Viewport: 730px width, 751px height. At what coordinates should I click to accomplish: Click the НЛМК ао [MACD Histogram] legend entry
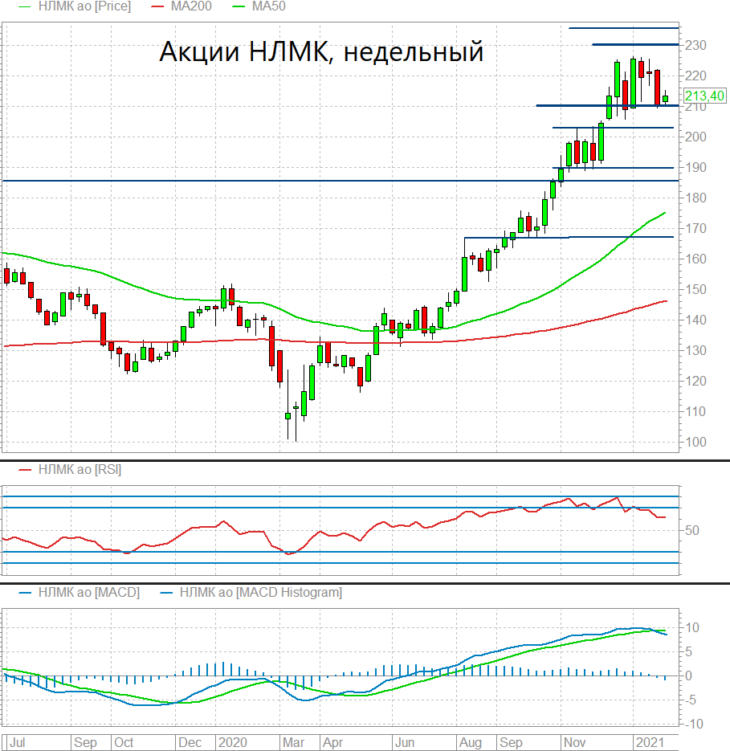coord(251,592)
